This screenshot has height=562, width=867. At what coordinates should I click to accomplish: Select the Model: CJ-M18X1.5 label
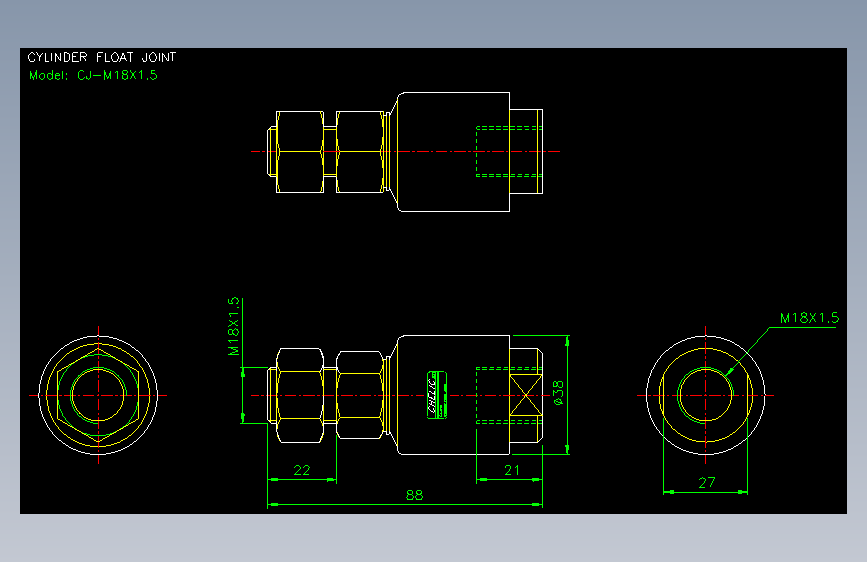[x=93, y=75]
